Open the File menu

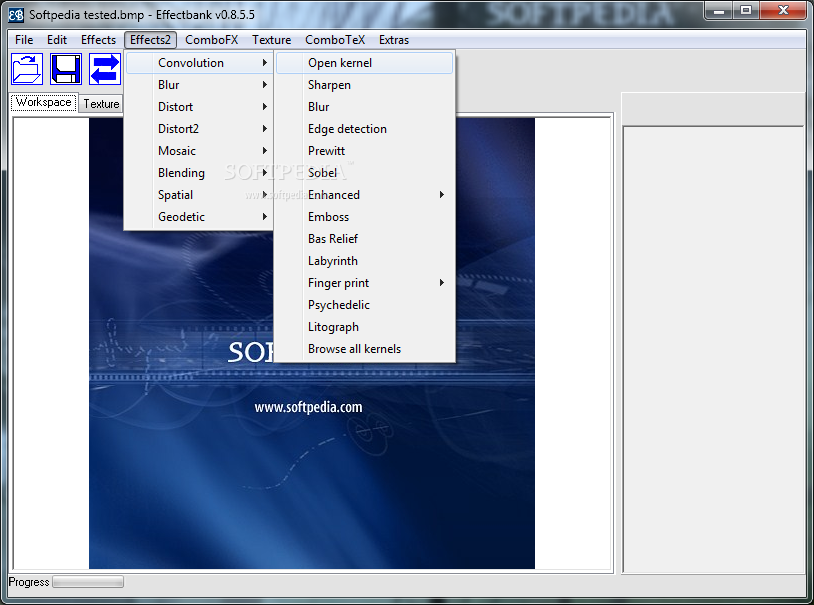coord(24,40)
